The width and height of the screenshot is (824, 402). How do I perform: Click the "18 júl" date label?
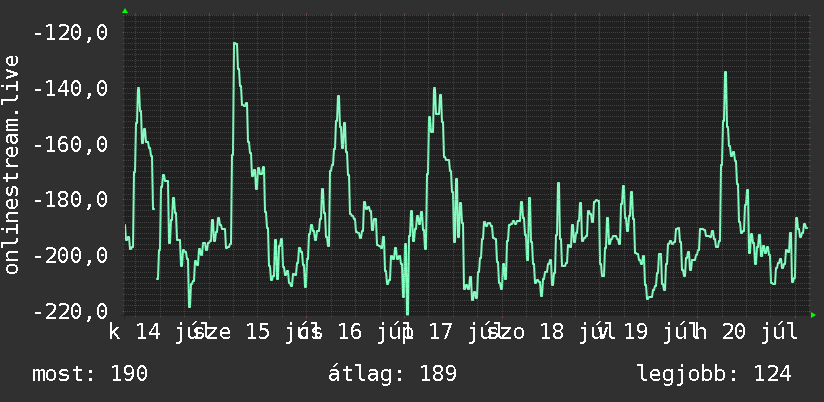tap(574, 333)
